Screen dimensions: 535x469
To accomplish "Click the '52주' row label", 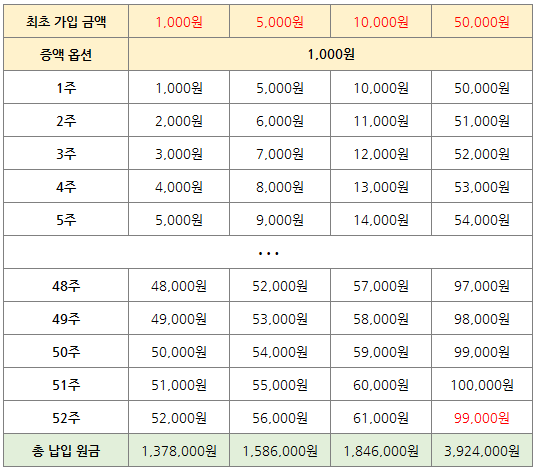I will [x=66, y=417].
